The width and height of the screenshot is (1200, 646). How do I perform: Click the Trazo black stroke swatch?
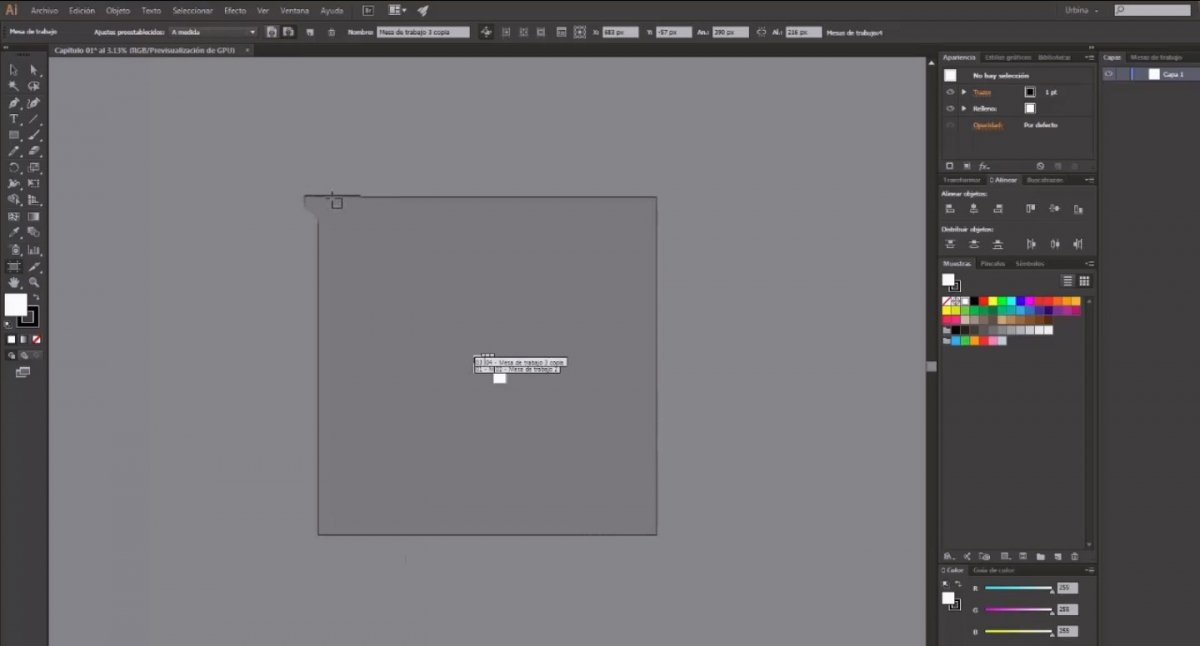coord(1030,92)
